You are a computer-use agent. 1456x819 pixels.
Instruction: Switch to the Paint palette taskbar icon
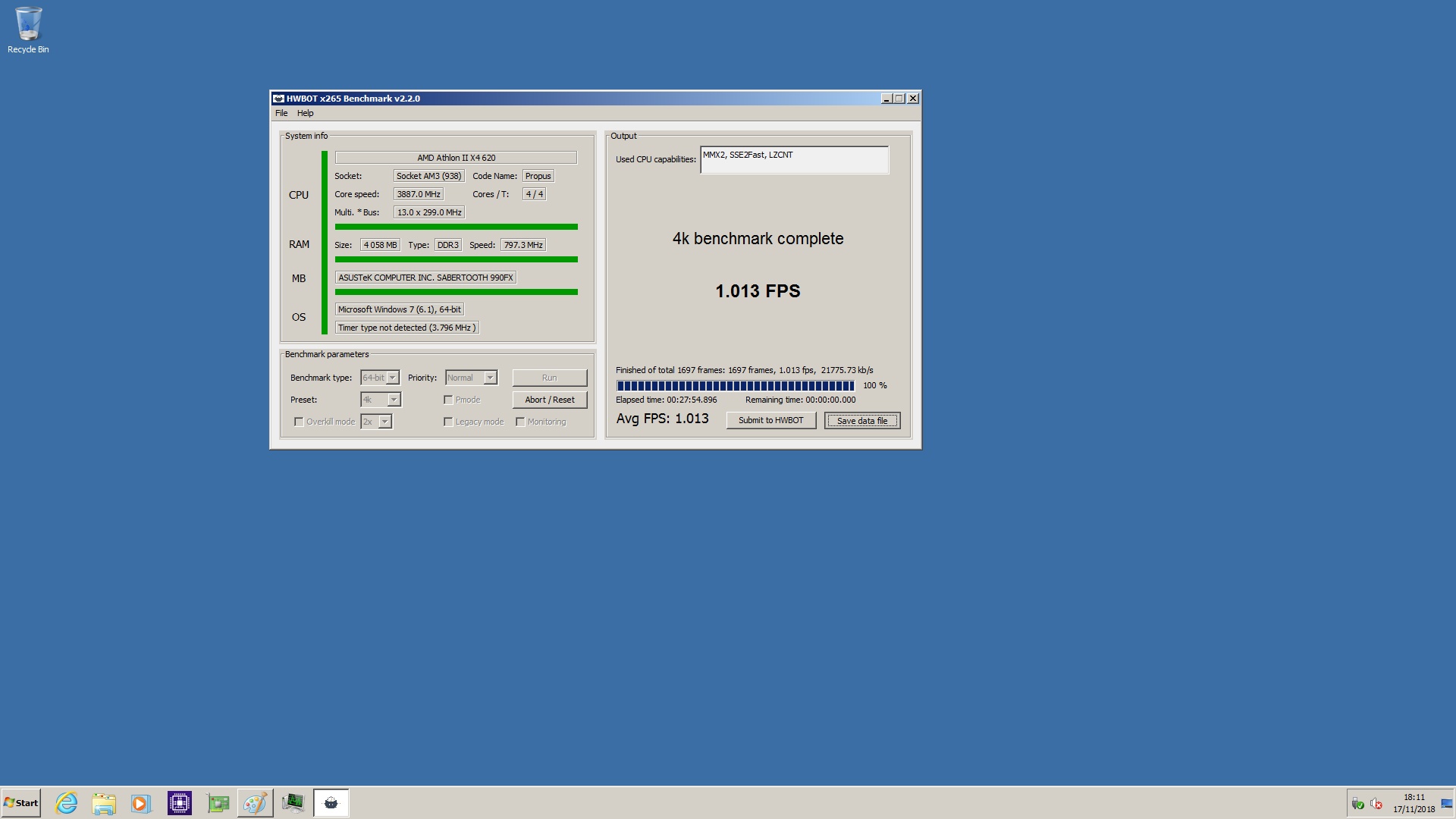256,803
